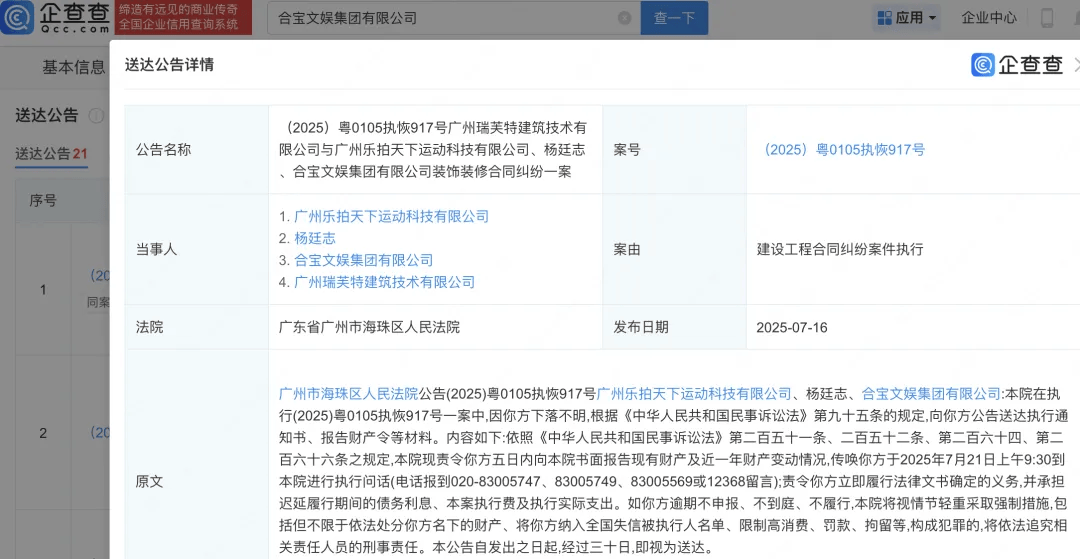
Task: Click the slogan banner beside the logo
Action: coord(178,17)
